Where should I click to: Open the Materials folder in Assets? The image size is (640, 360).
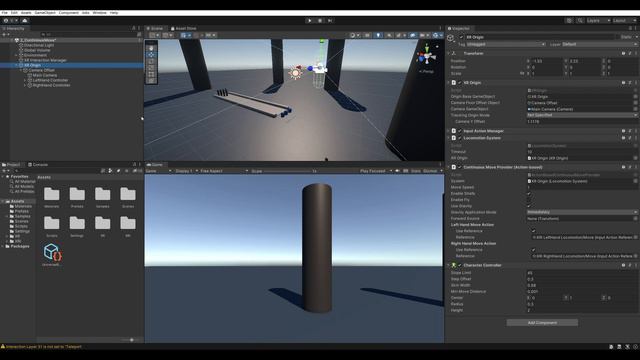[52, 194]
